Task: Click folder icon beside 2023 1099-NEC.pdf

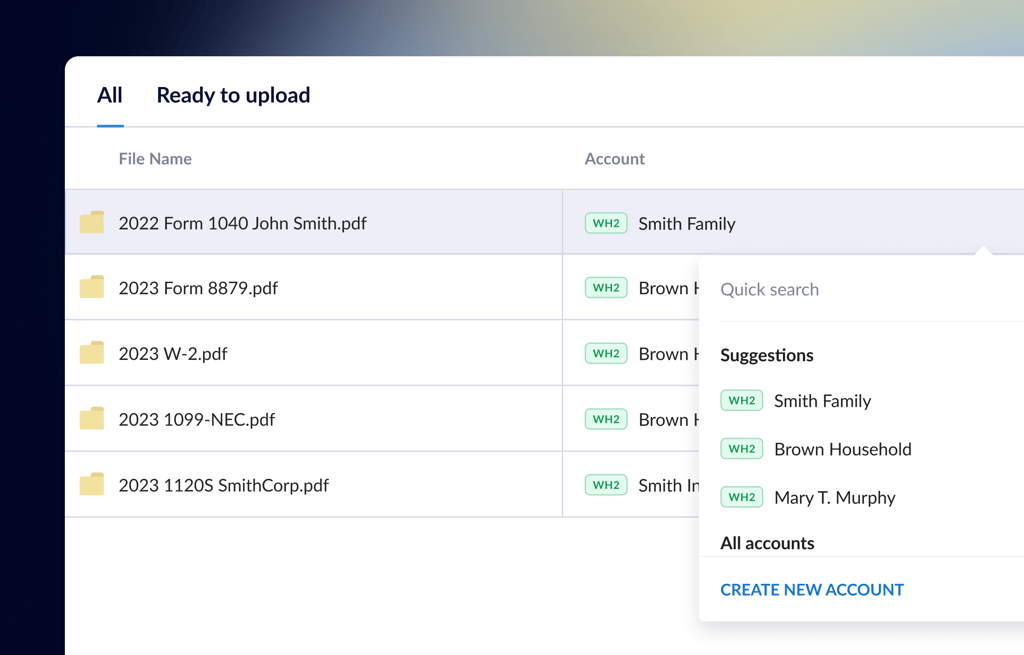Action: [x=92, y=419]
